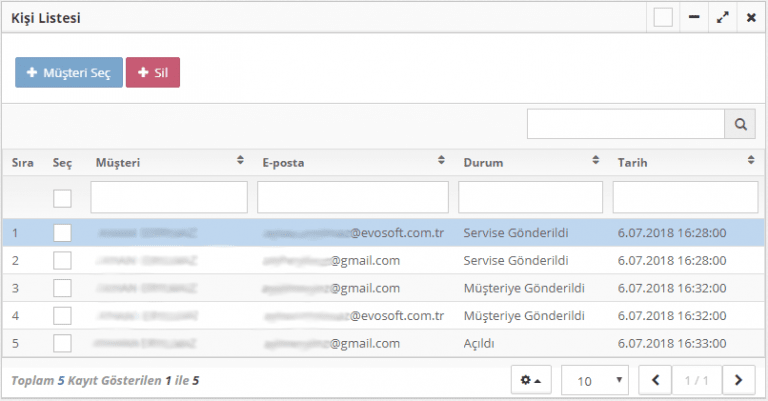Click the search magnifier icon
The width and height of the screenshot is (768, 401).
click(741, 124)
